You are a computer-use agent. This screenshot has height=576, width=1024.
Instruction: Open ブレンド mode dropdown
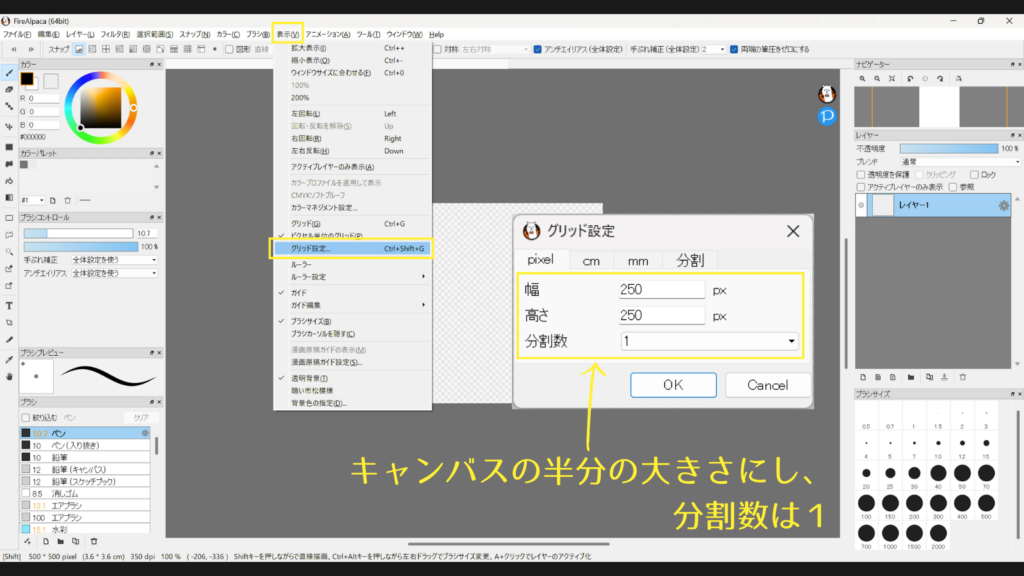[x=960, y=161]
